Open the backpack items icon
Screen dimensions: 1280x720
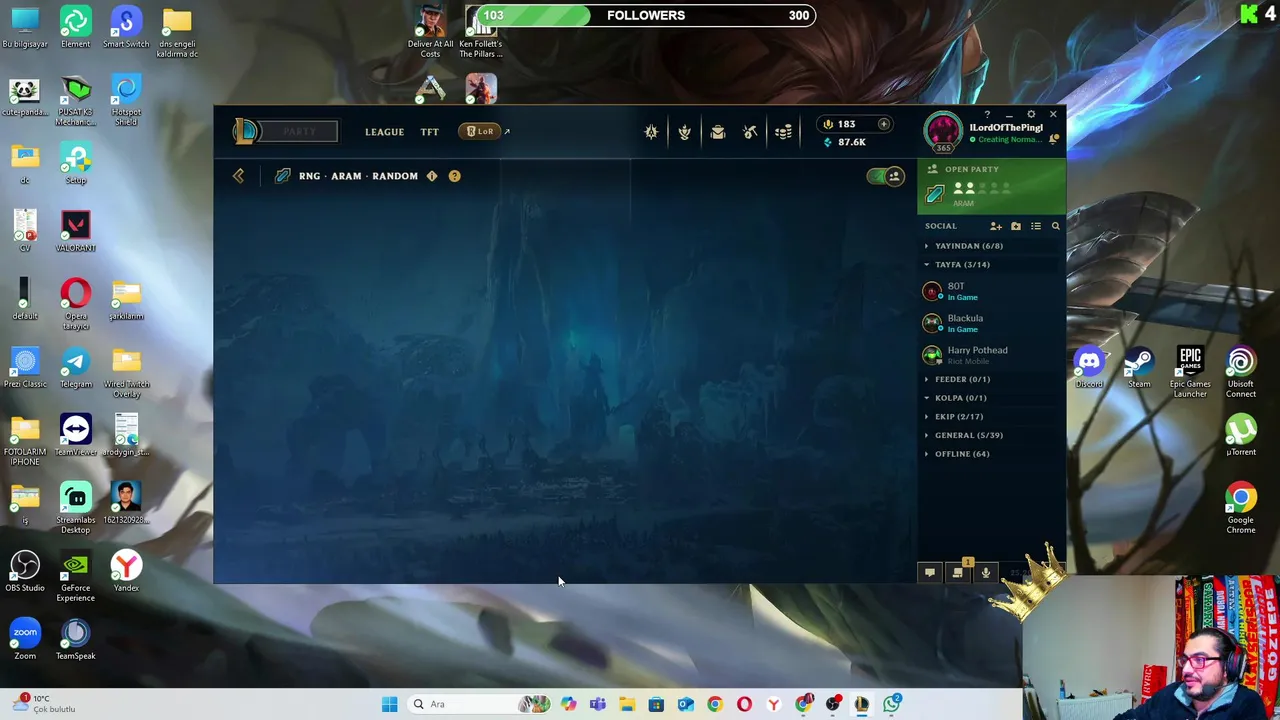tap(717, 132)
